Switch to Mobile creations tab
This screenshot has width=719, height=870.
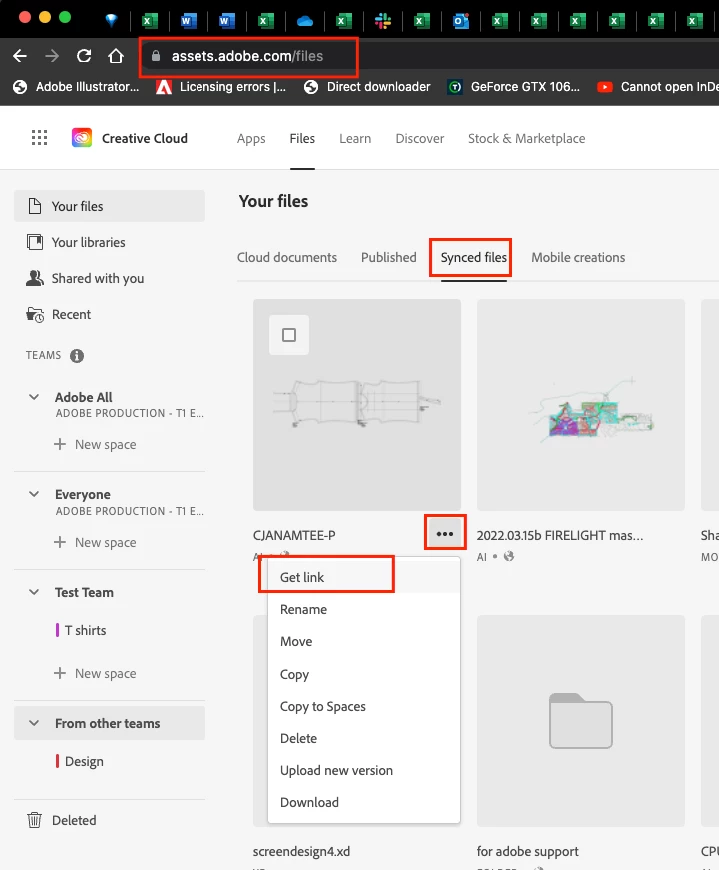[578, 257]
